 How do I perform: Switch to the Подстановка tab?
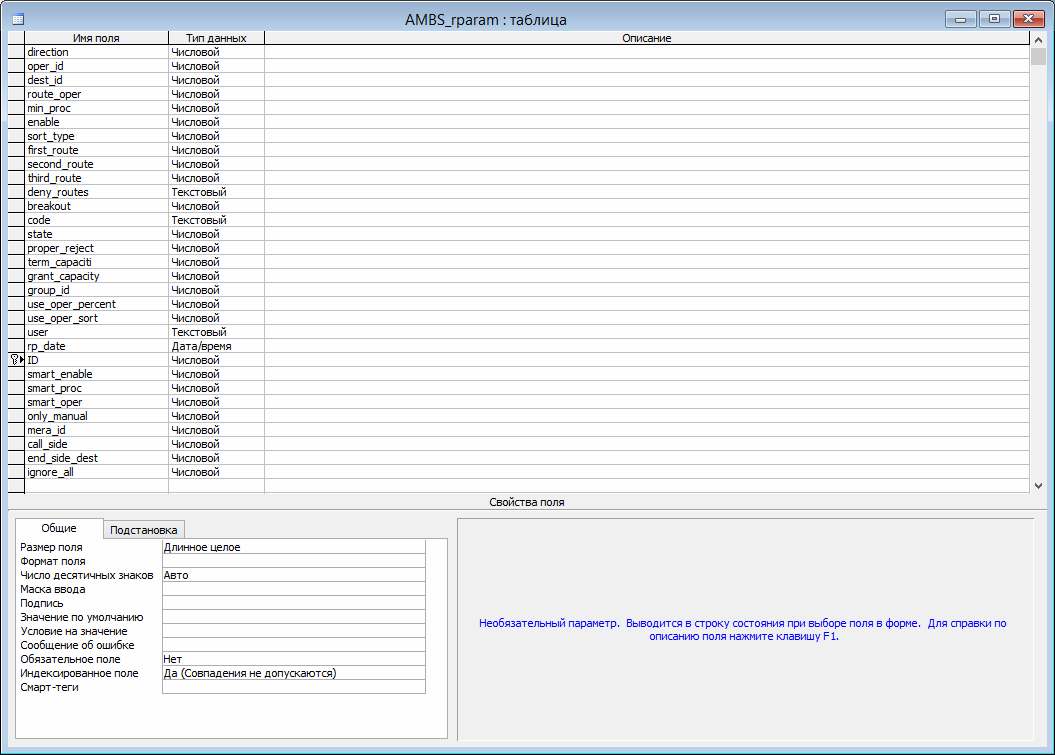144,530
